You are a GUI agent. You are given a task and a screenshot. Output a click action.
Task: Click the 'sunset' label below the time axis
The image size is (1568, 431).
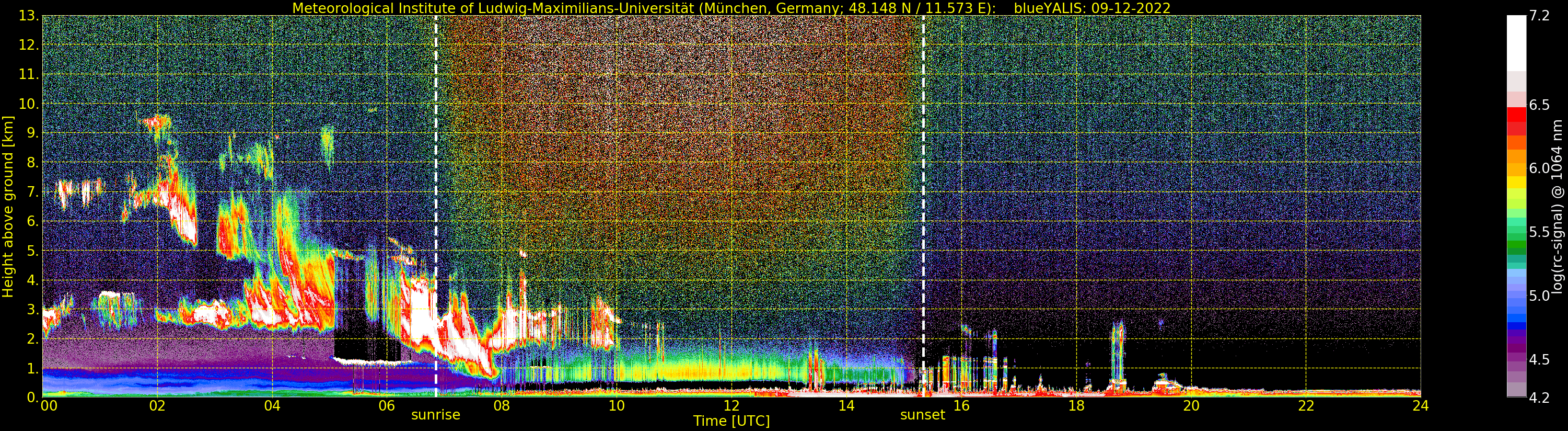coord(923,415)
